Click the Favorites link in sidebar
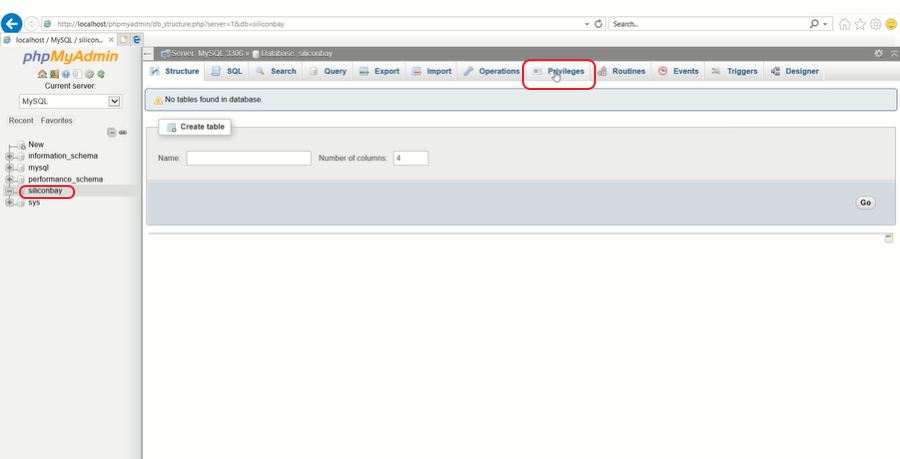900x459 pixels. [56, 120]
